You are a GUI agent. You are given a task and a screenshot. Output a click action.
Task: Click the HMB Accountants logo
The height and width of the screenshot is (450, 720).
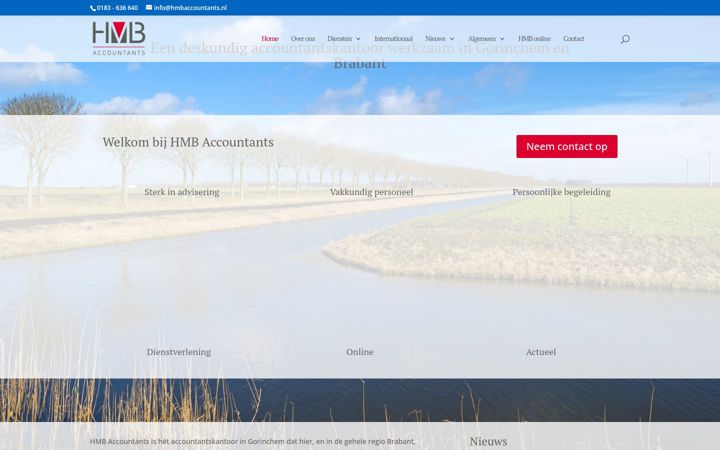click(118, 39)
